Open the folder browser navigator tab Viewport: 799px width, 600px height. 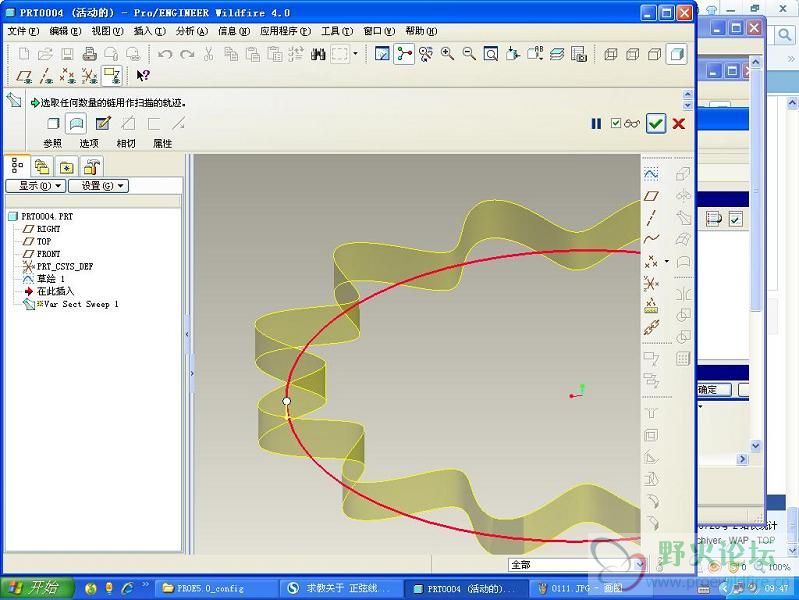click(42, 167)
